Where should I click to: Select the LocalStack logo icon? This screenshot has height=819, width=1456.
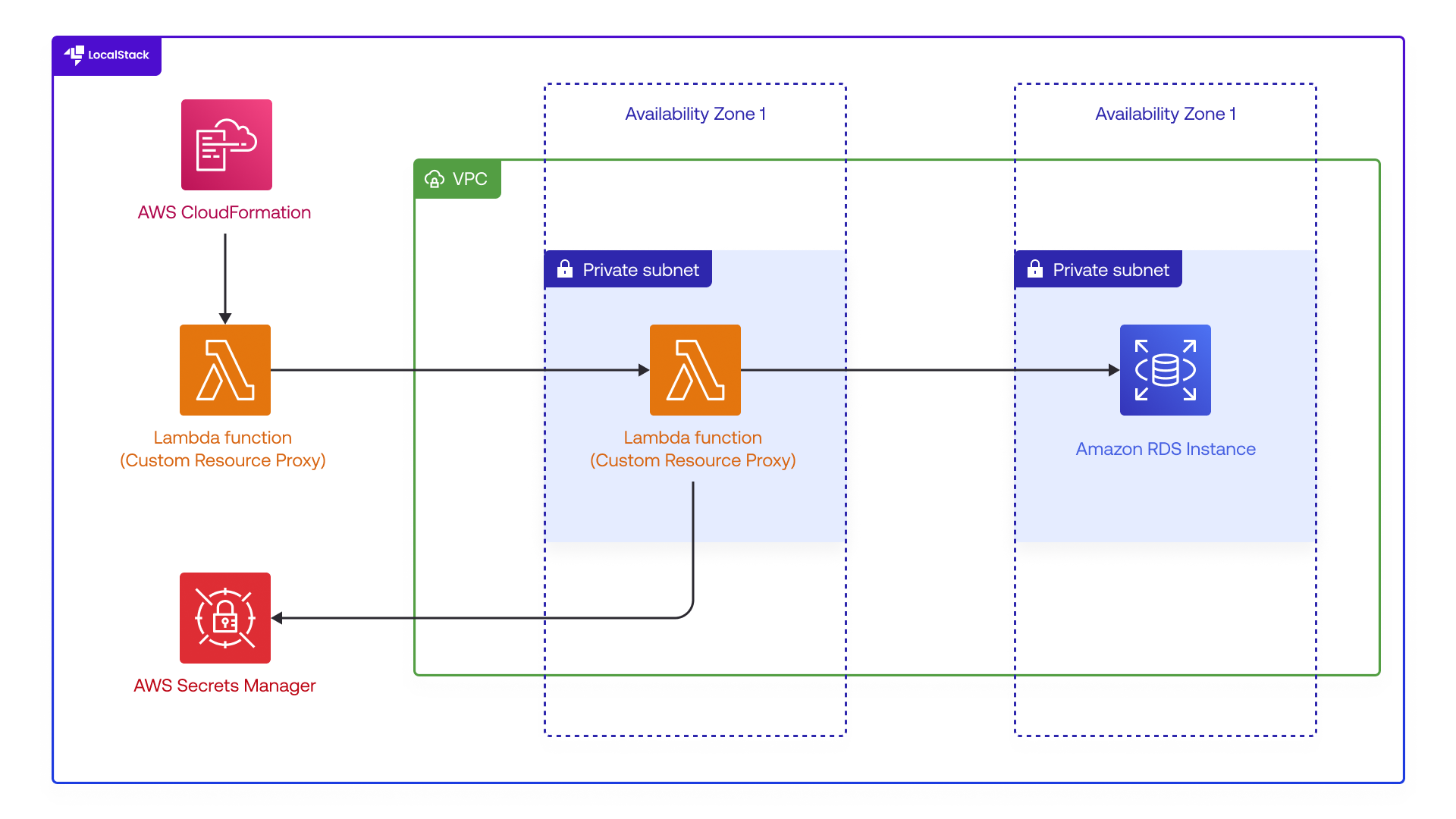75,55
